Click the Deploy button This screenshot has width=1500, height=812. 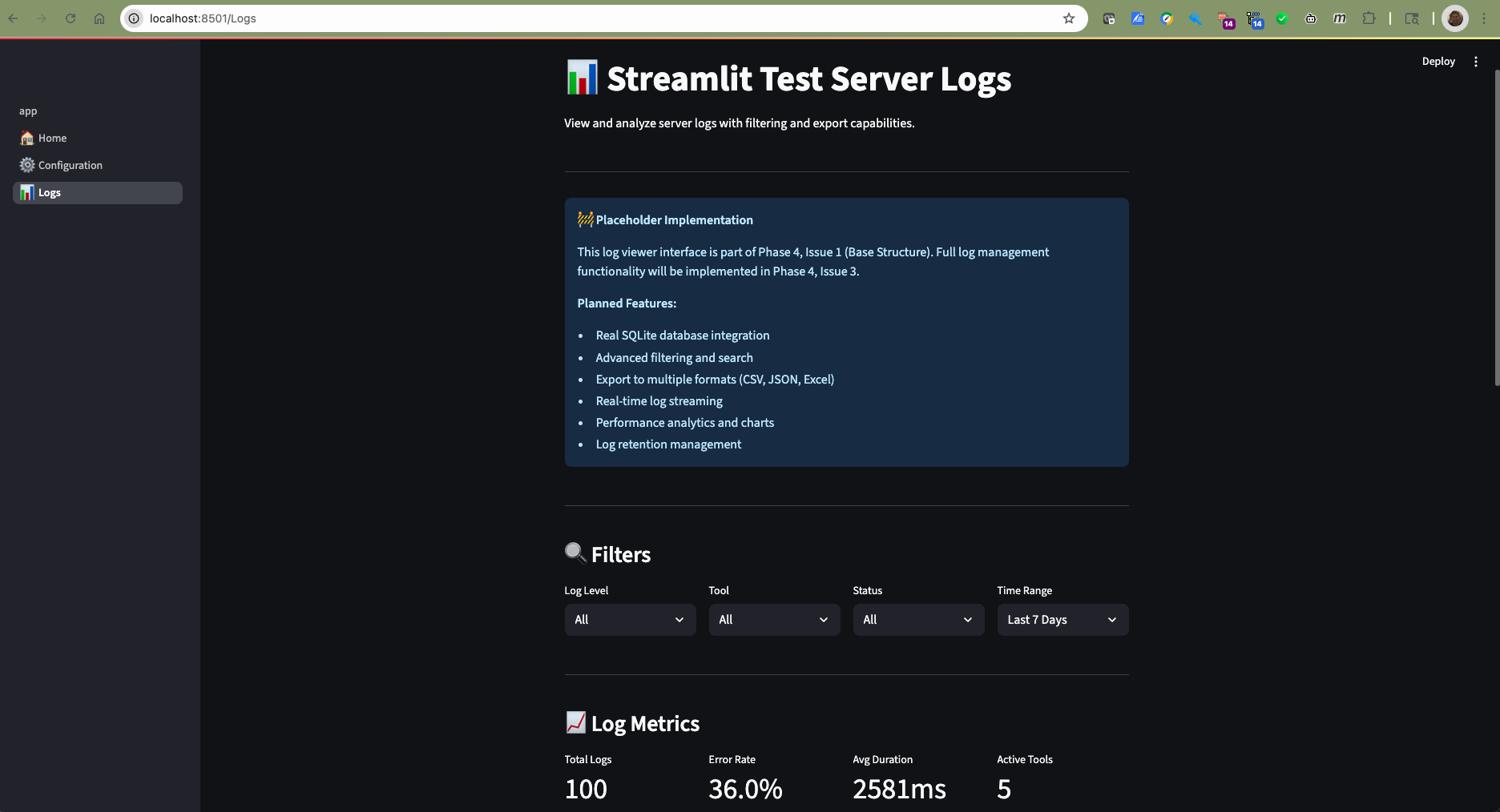click(x=1438, y=61)
